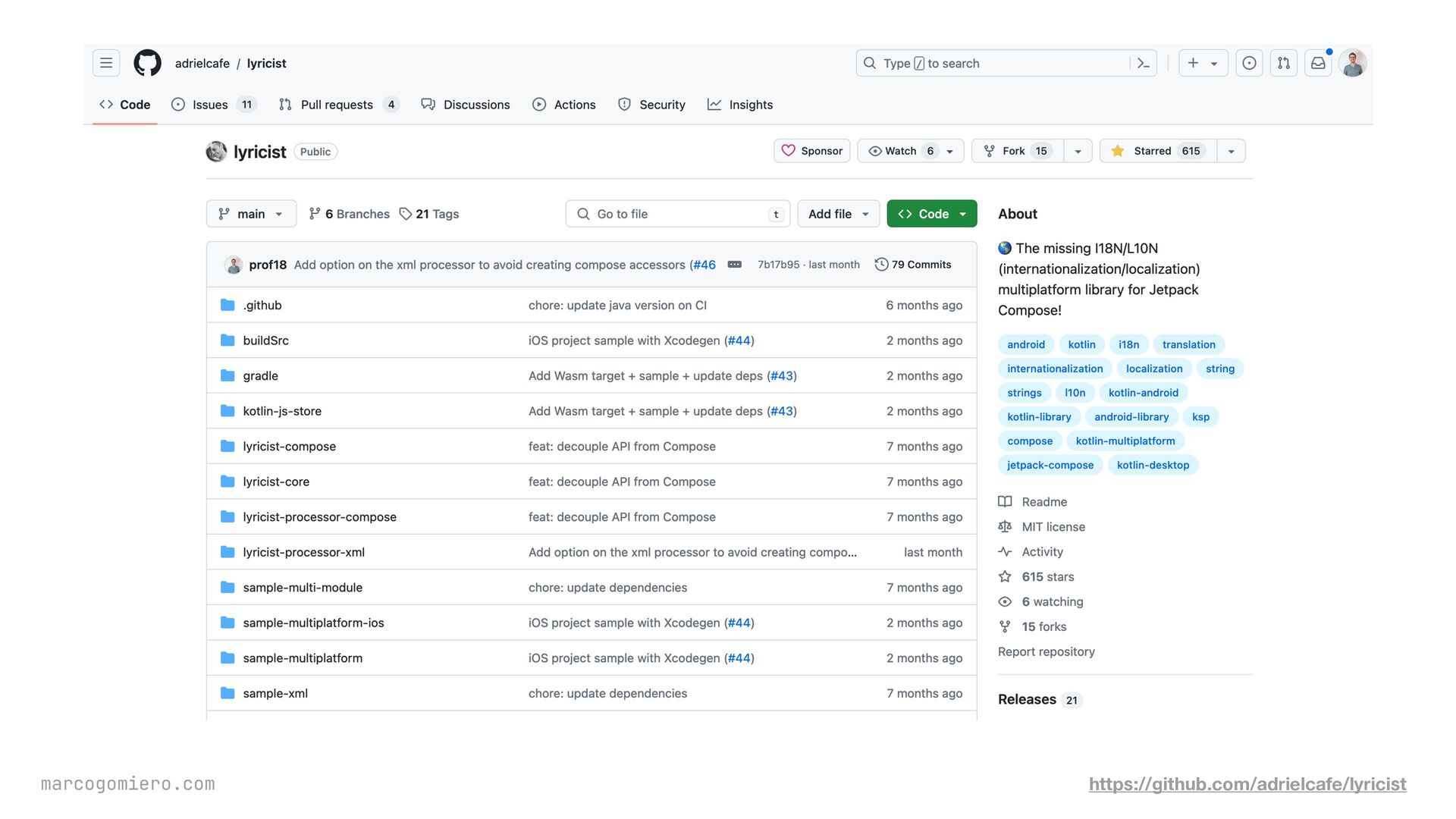
Task: Open the lyricist repository avatar
Action: (x=216, y=152)
